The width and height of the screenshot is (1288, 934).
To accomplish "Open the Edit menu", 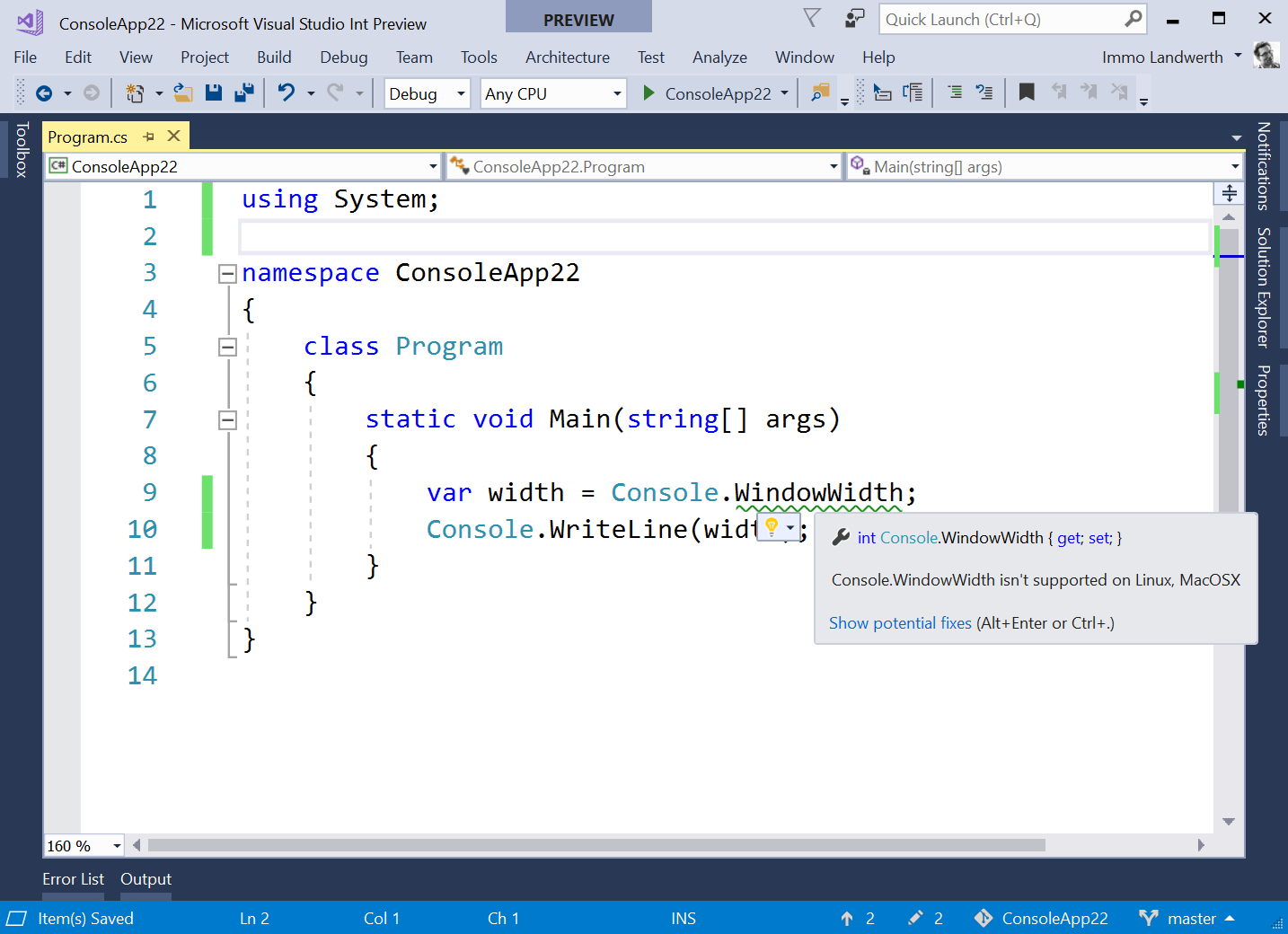I will 78,57.
